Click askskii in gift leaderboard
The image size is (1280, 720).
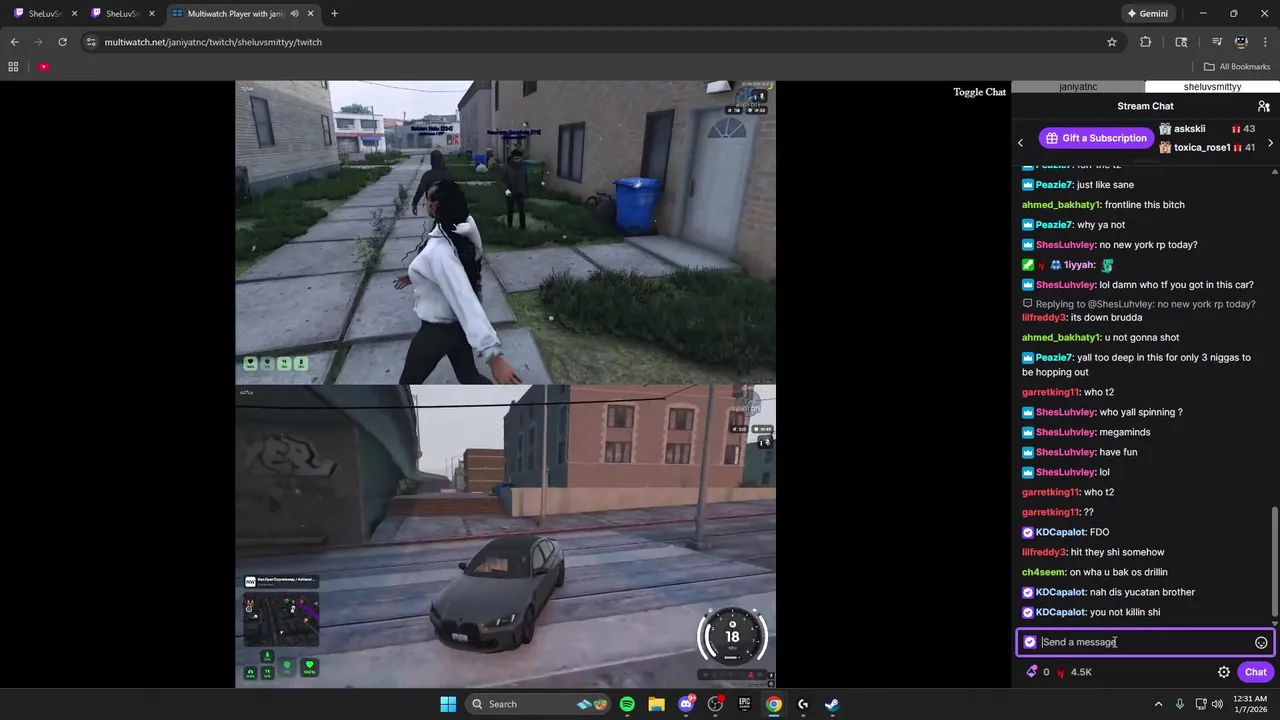click(1189, 129)
